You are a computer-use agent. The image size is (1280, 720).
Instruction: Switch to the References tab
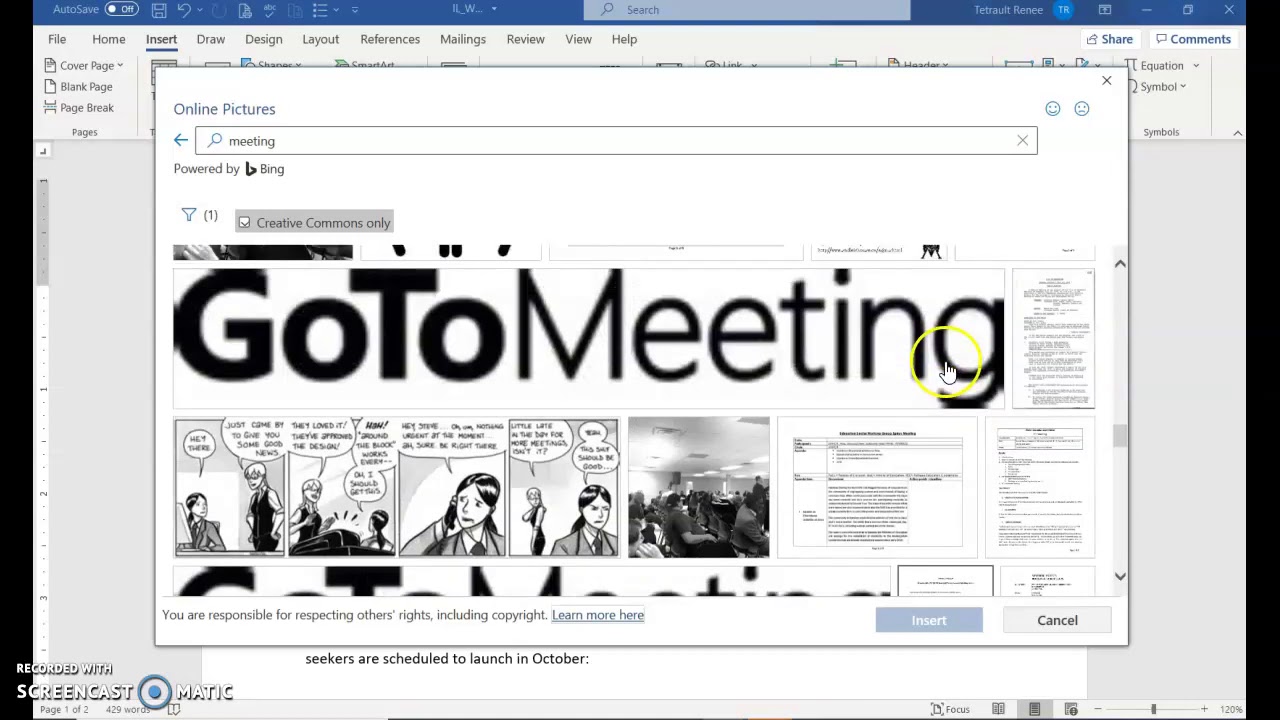coord(390,39)
